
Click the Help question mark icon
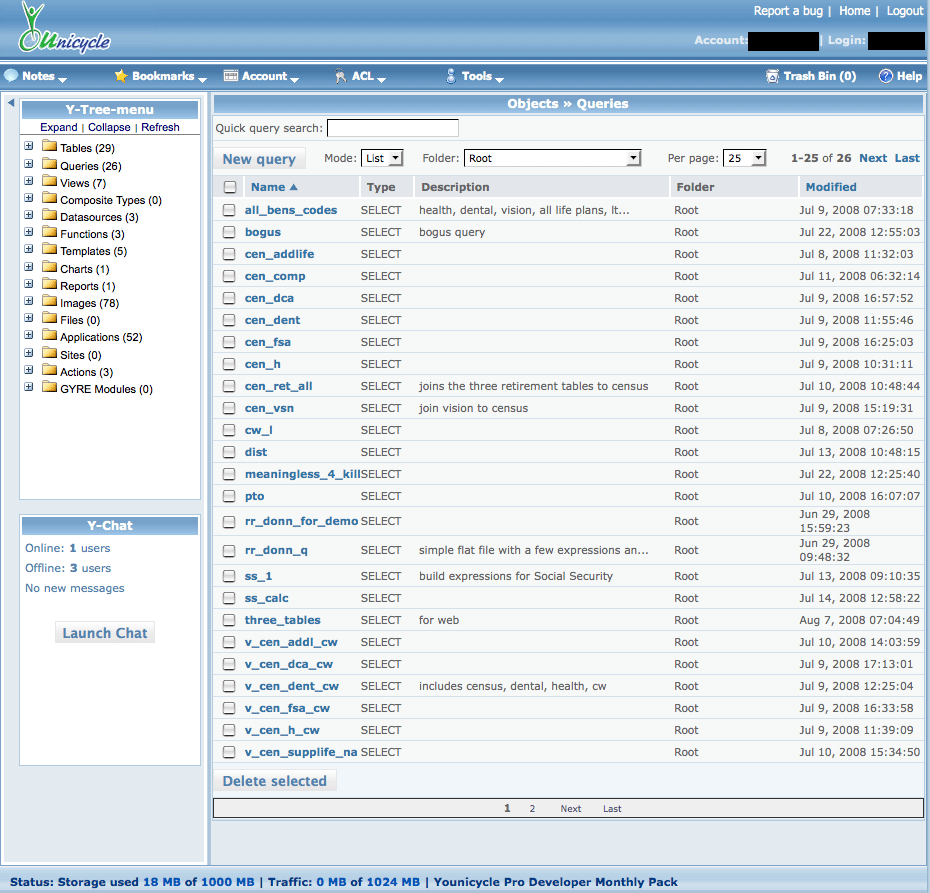click(x=885, y=76)
